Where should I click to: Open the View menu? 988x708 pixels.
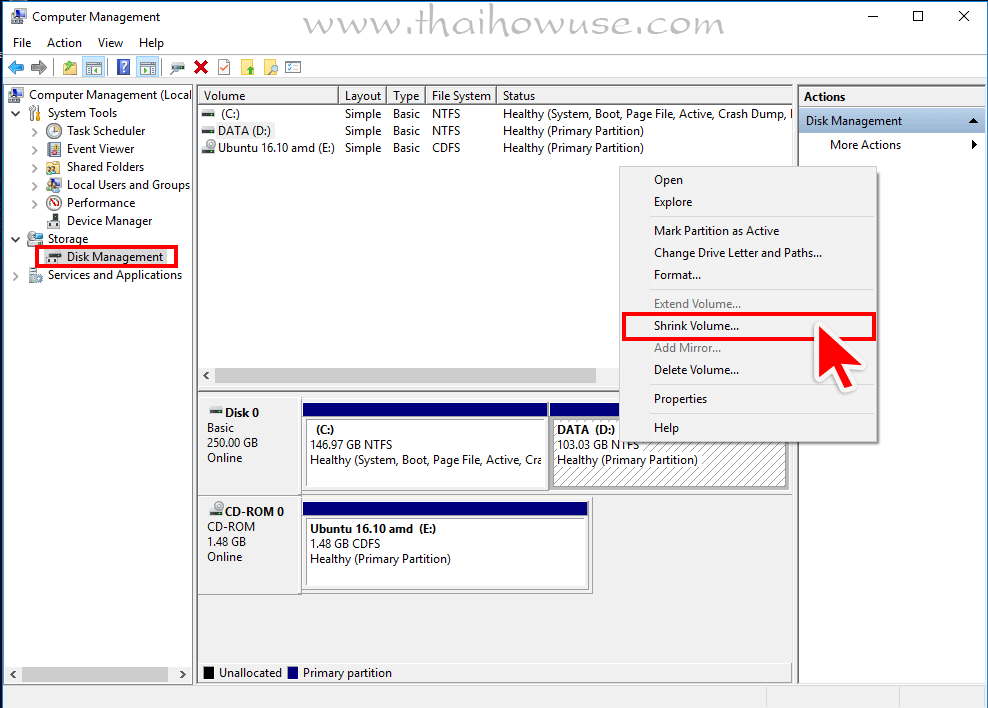pos(110,43)
